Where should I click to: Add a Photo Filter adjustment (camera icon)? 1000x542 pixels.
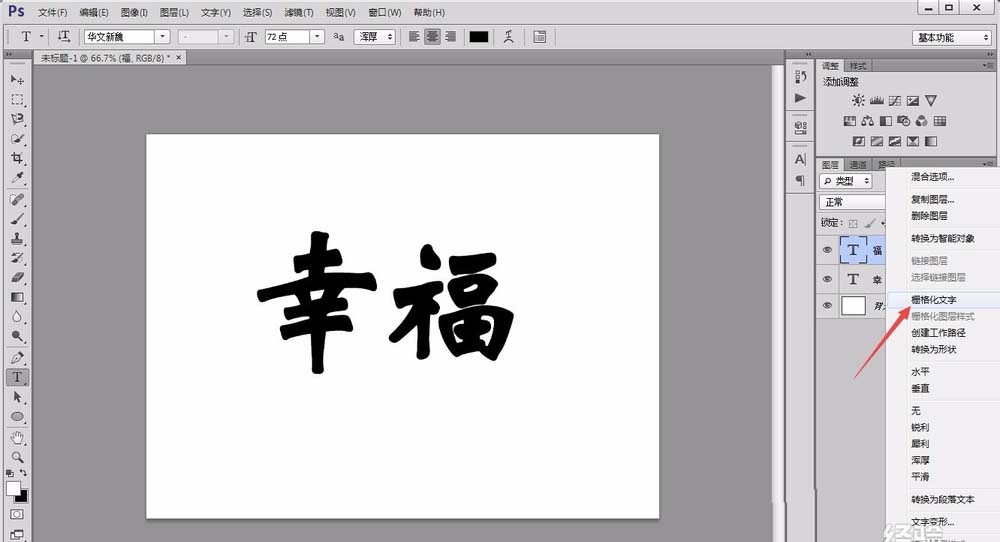point(903,121)
